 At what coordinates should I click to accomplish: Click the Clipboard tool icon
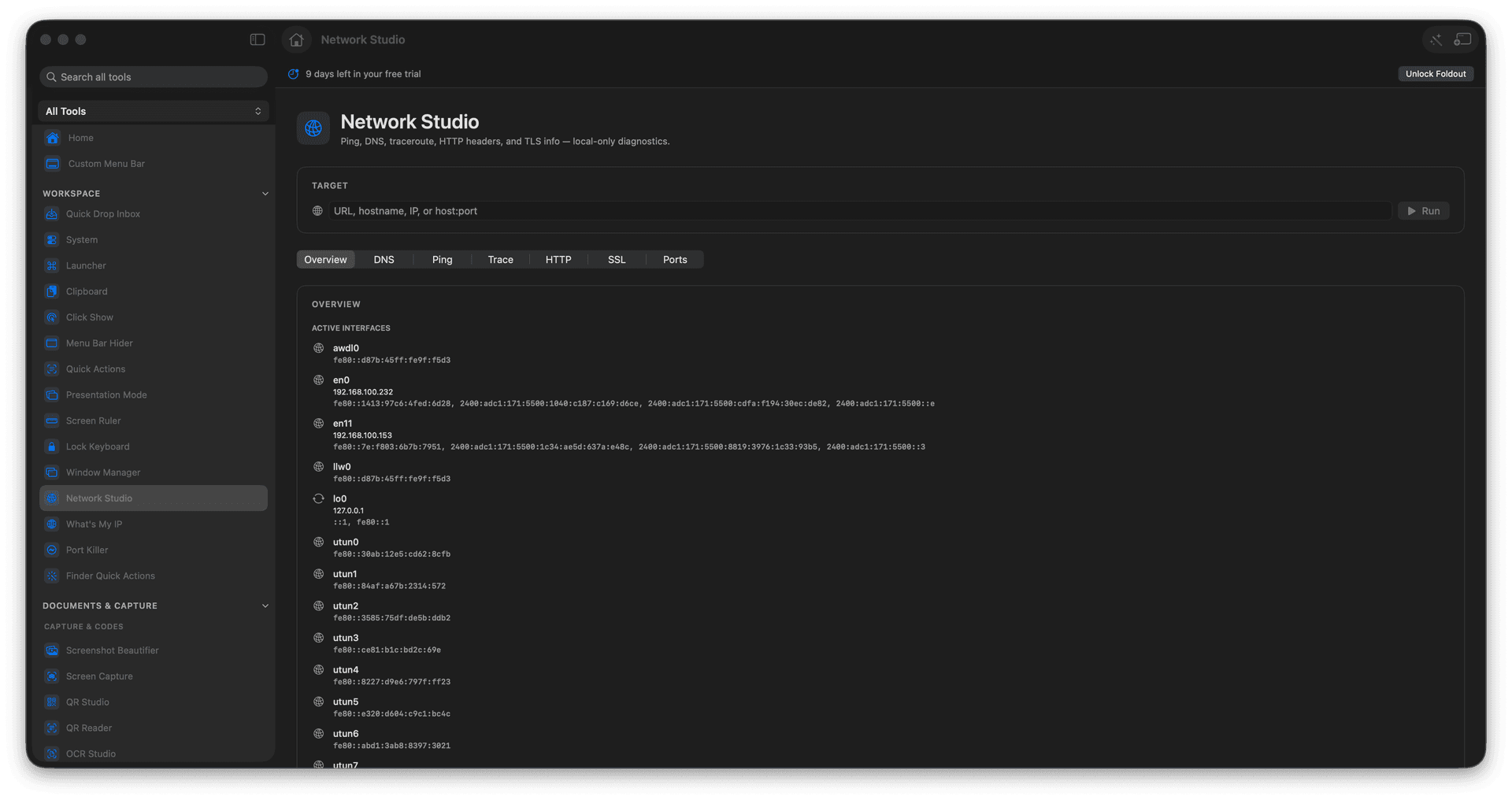coord(52,291)
